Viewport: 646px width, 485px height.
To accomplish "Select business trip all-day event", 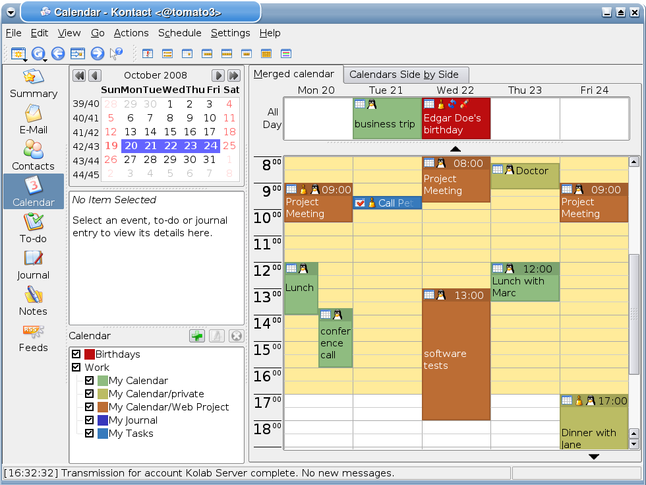I will tap(387, 119).
